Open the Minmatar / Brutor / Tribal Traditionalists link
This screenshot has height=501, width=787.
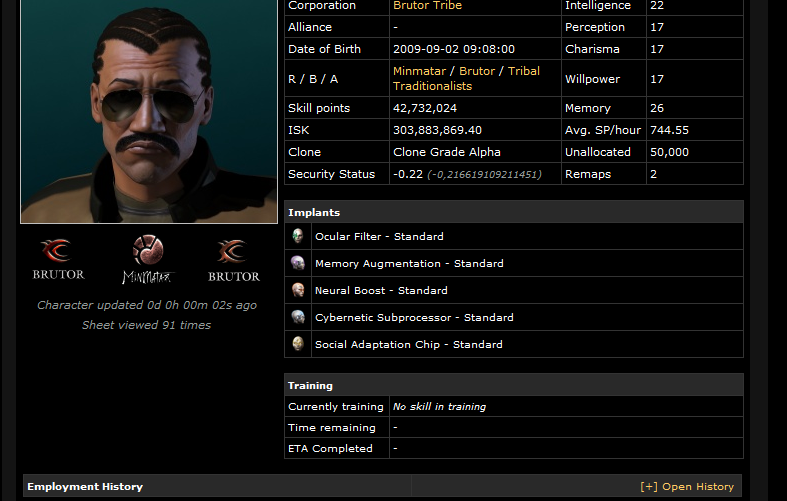[x=466, y=78]
